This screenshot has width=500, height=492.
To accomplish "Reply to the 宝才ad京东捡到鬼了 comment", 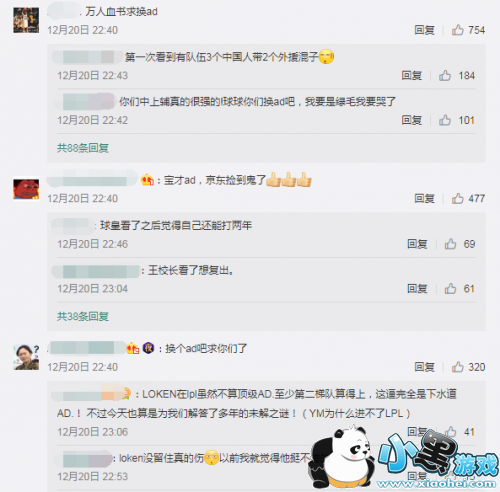I will click(424, 198).
